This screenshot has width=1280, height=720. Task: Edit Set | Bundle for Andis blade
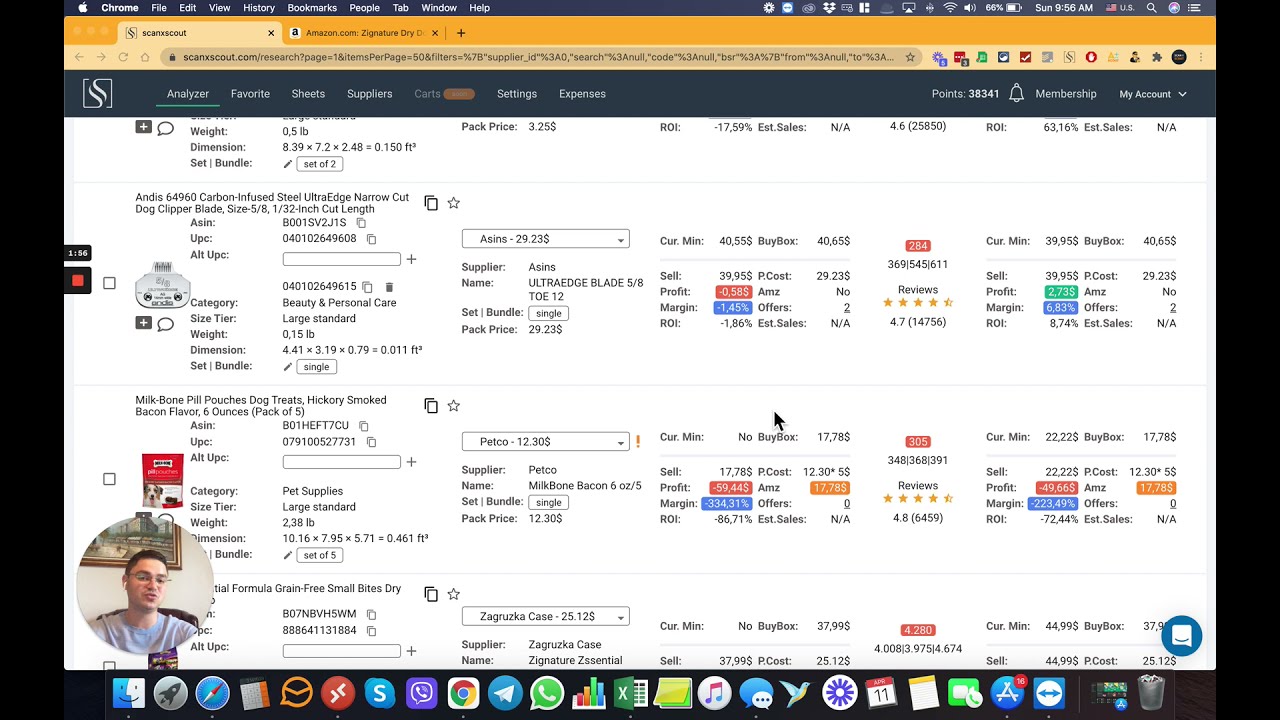(x=288, y=367)
